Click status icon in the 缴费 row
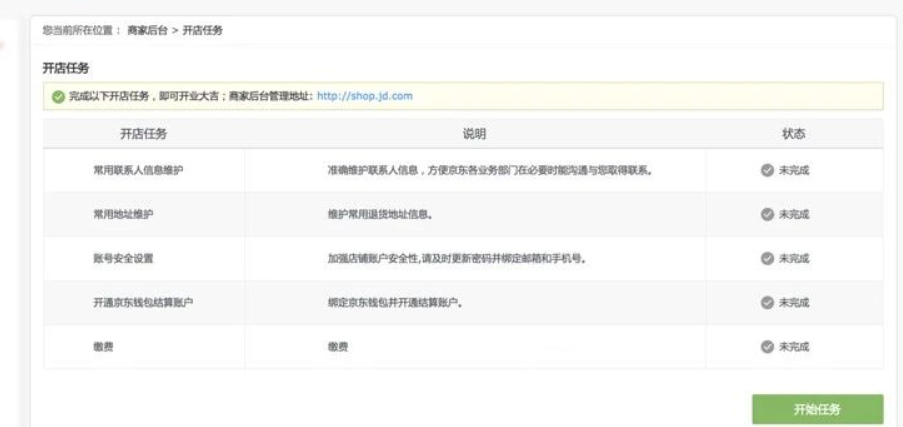Screen dimensions: 903x427 coord(767,346)
